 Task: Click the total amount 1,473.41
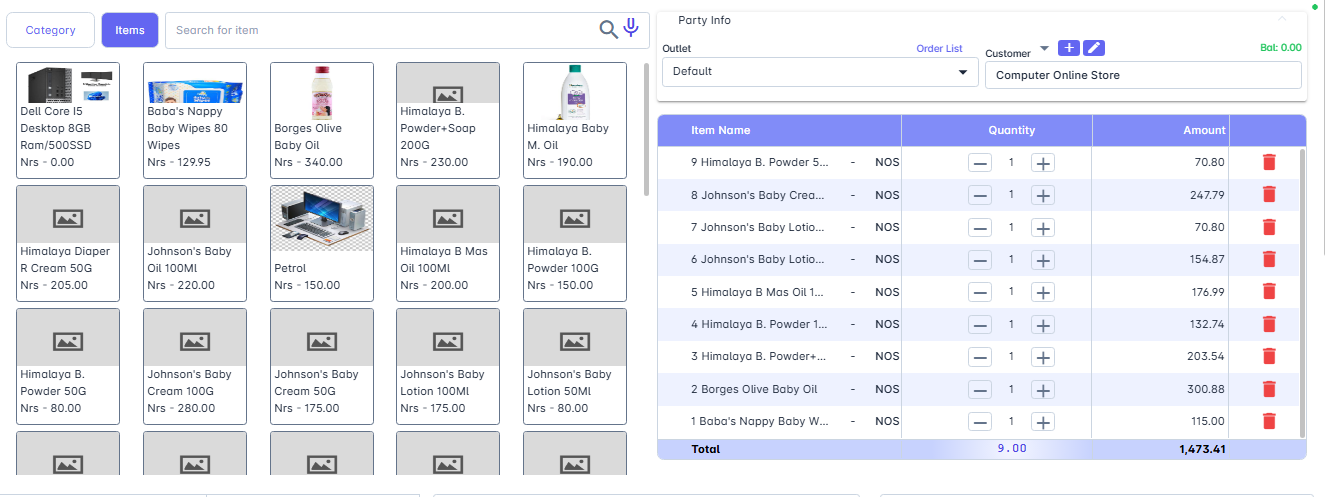point(1202,449)
